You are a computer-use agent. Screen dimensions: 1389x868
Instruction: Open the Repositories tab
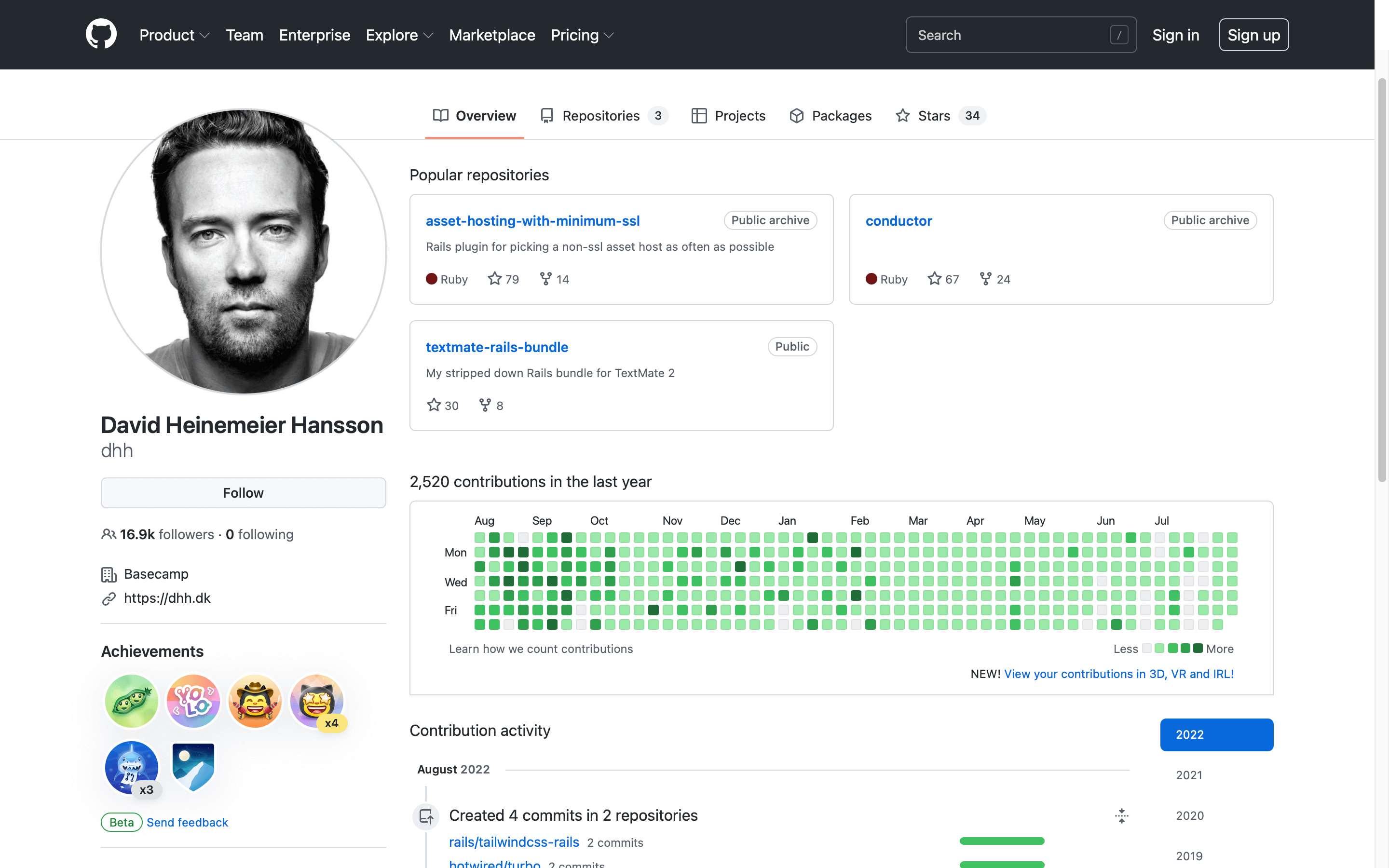602,115
